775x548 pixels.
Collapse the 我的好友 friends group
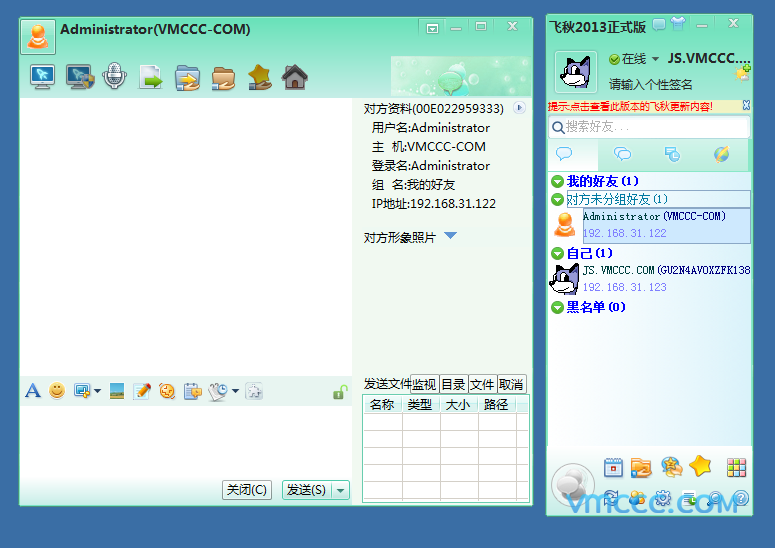(557, 181)
